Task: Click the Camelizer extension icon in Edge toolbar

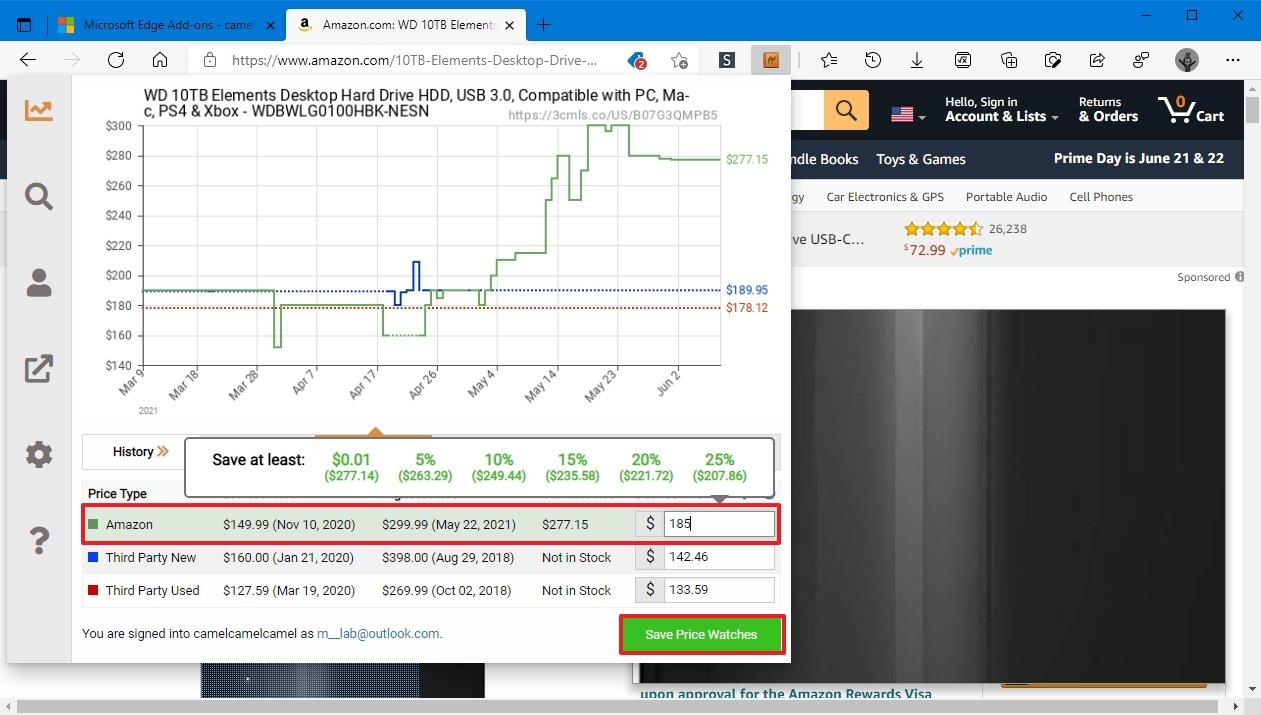Action: click(x=771, y=60)
